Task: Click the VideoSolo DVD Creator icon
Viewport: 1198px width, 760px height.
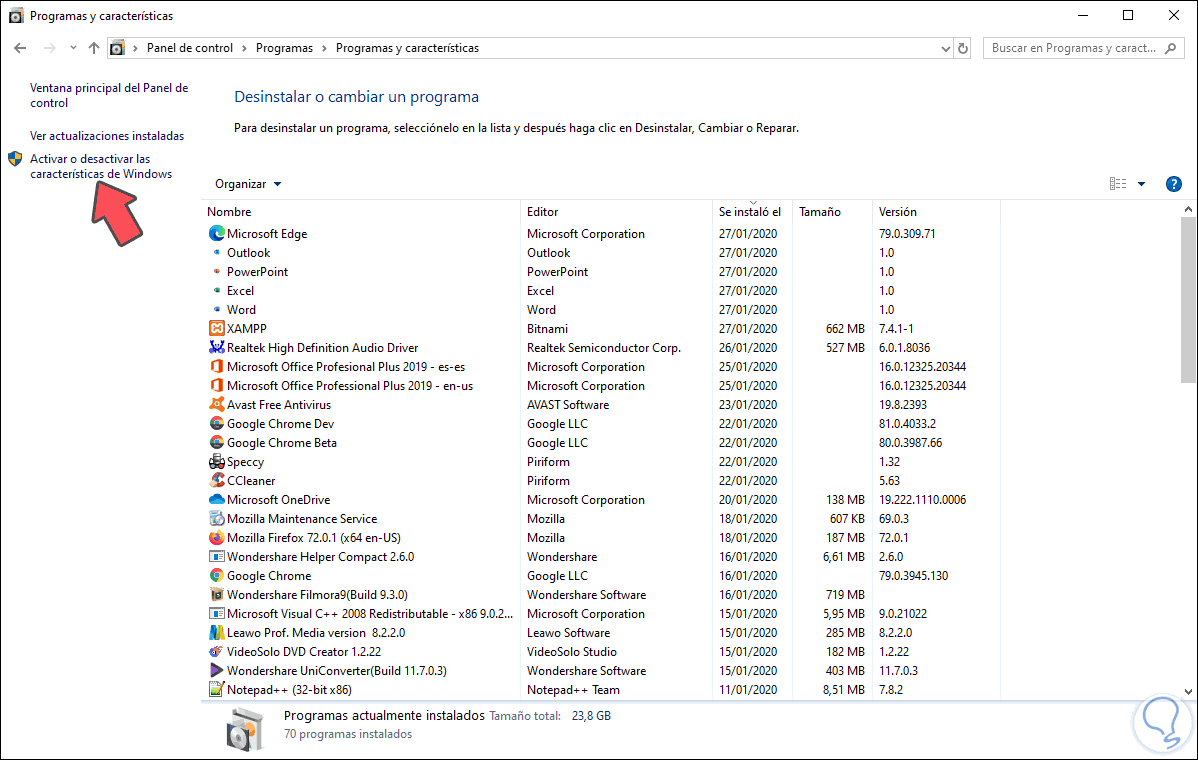Action: (x=216, y=652)
